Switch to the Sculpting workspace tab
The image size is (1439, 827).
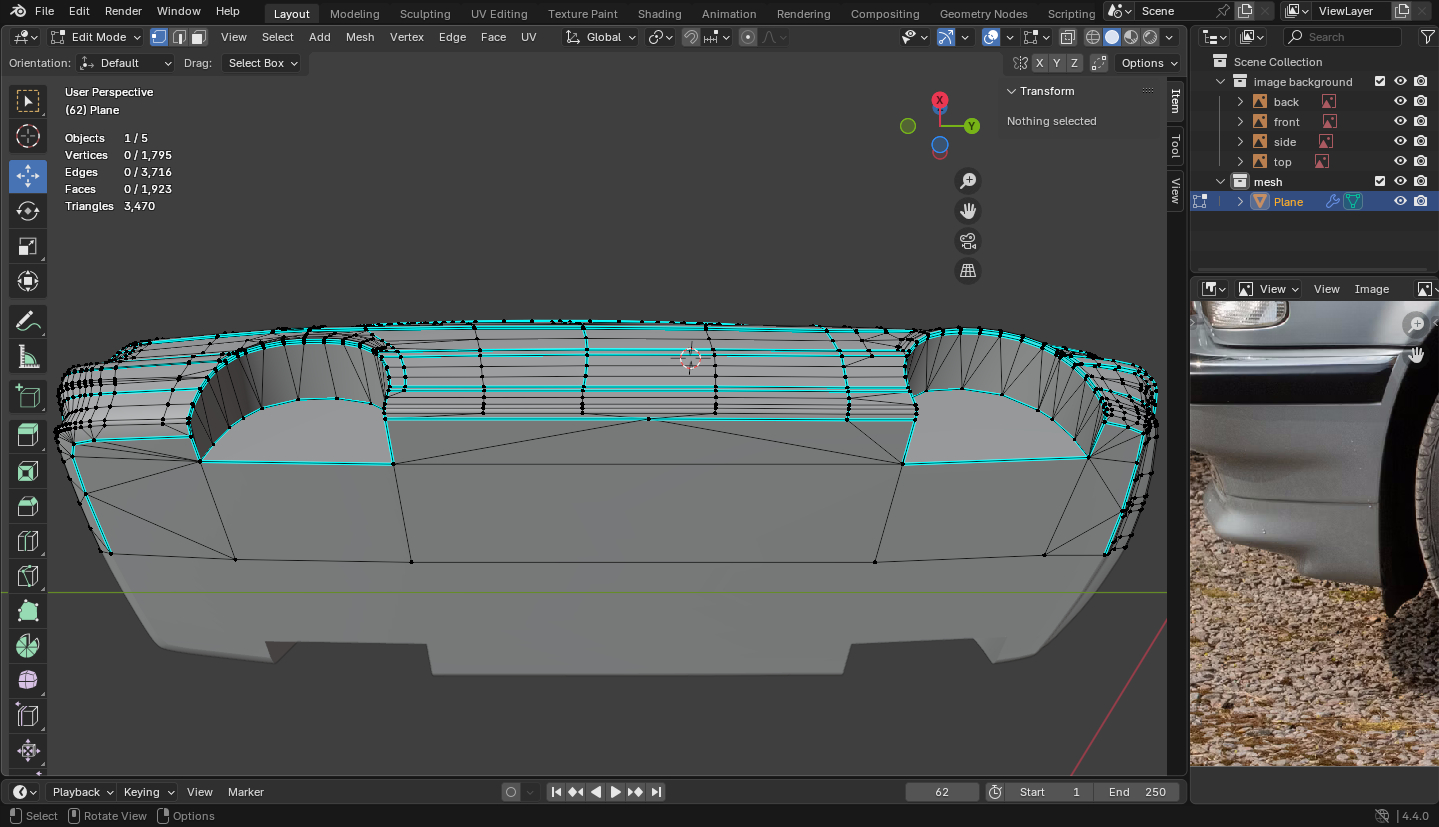[425, 14]
